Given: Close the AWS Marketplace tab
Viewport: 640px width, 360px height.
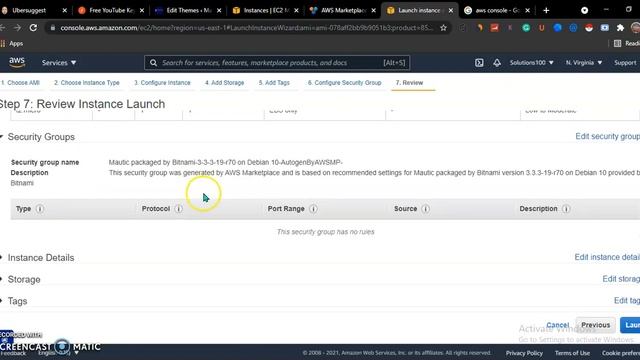Looking at the screenshot, I should point(373,11).
